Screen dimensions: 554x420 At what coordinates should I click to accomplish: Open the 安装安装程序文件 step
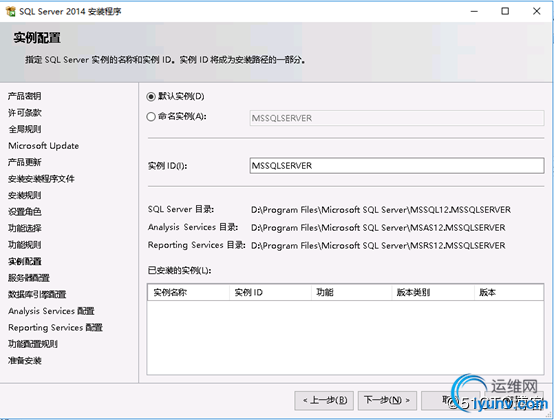point(41,179)
